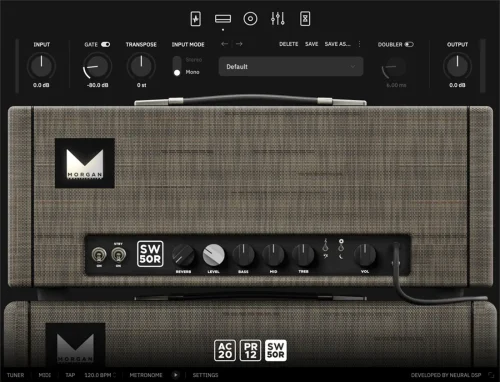Flip the amp standby switch

point(118,255)
